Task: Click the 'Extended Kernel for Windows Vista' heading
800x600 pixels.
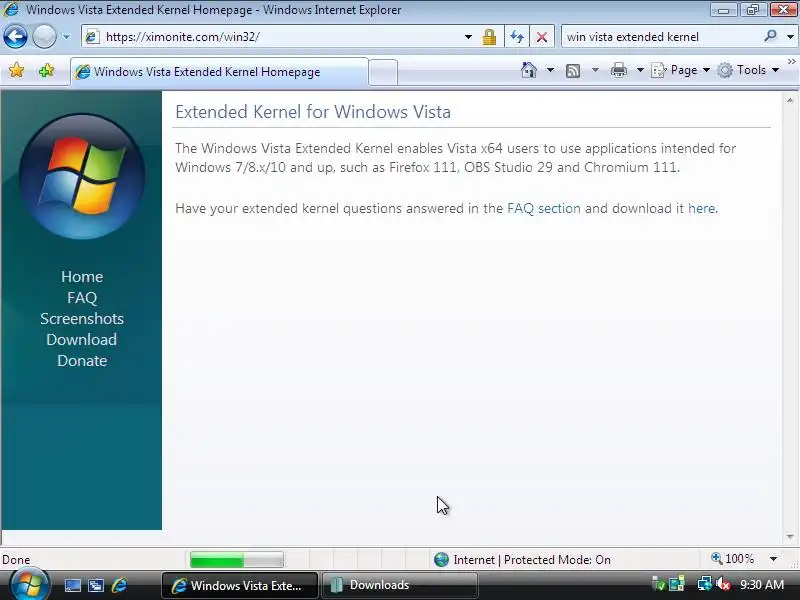Action: click(x=313, y=112)
